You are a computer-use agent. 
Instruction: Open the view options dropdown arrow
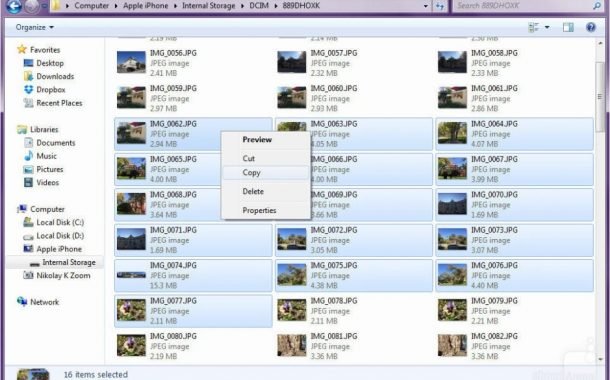pyautogui.click(x=547, y=27)
